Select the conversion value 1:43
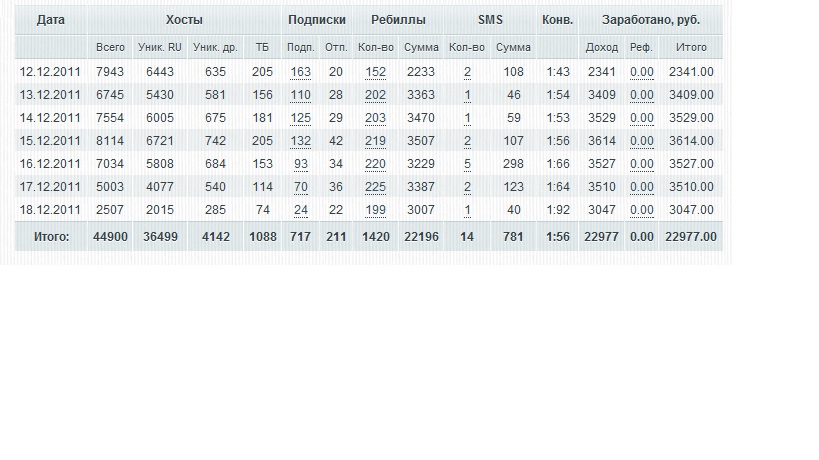 [558, 72]
